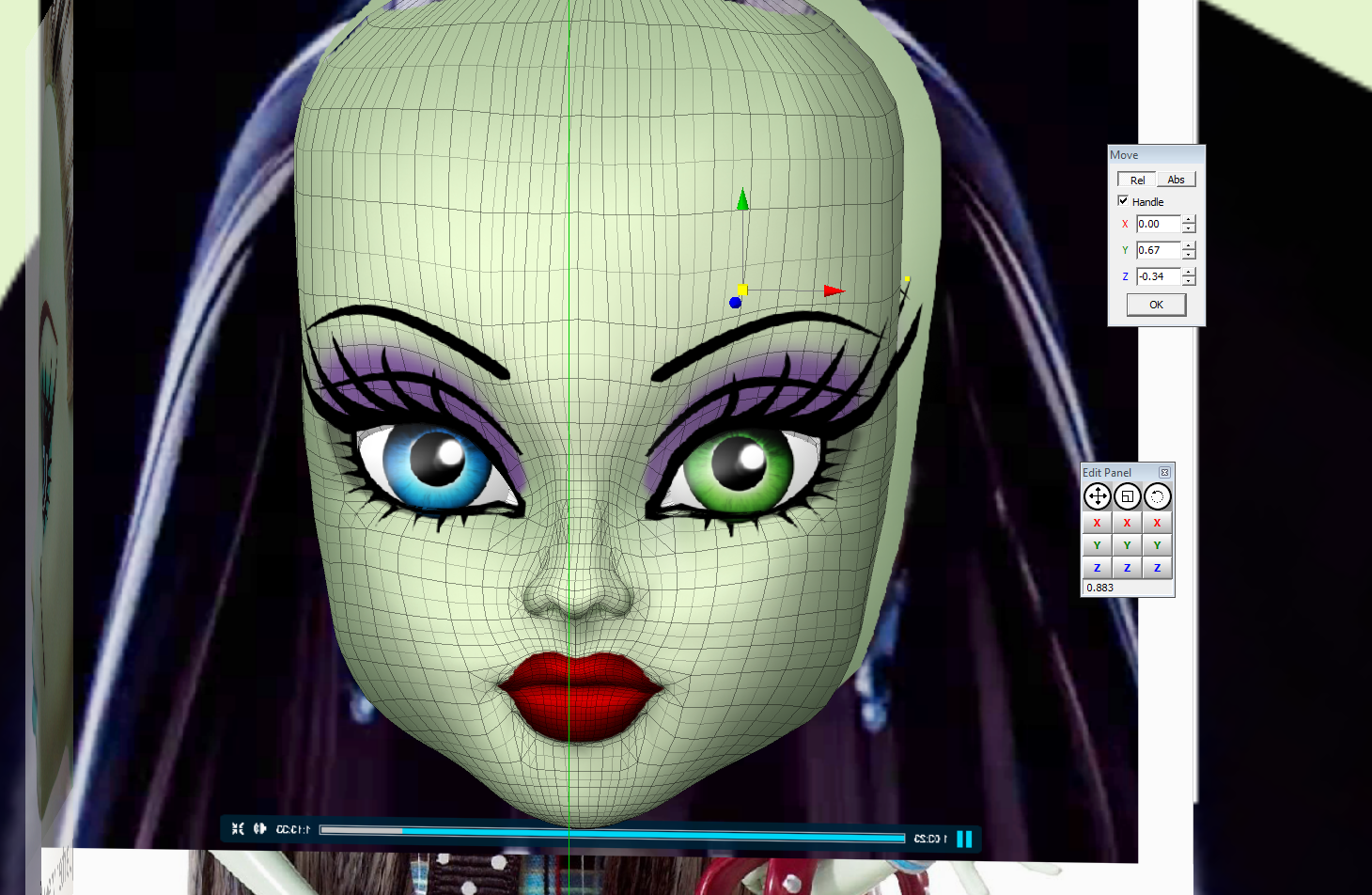Toggle the Handle checkbox
The width and height of the screenshot is (1372, 895).
pyautogui.click(x=1123, y=201)
